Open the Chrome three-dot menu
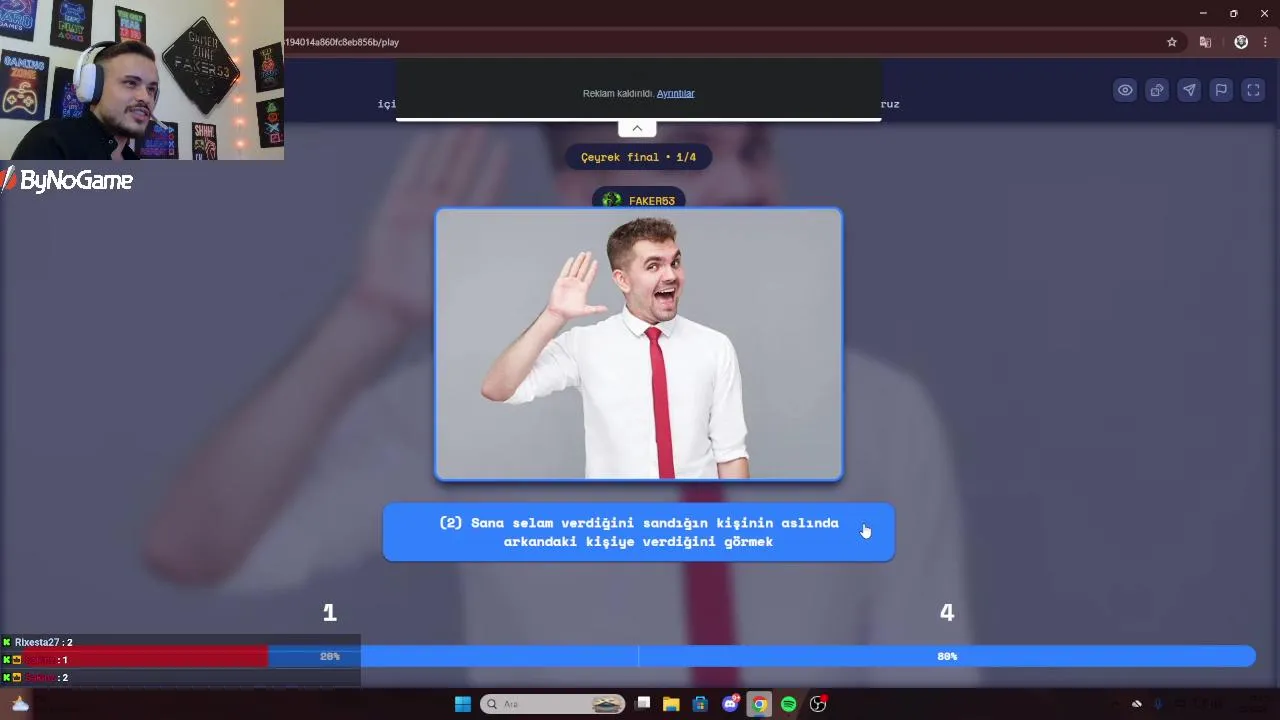Viewport: 1280px width, 720px height. pyautogui.click(x=1265, y=42)
